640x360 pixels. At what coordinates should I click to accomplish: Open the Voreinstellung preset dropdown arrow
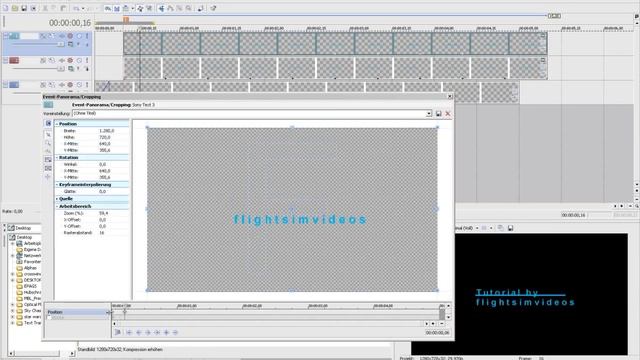[429, 113]
